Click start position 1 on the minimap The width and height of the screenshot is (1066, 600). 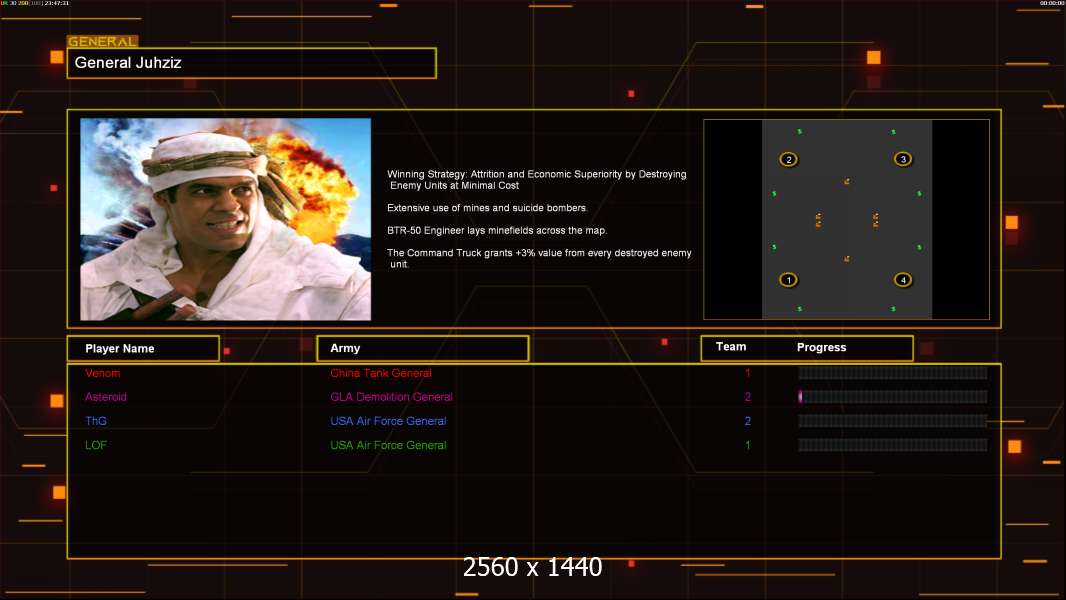pyautogui.click(x=789, y=280)
